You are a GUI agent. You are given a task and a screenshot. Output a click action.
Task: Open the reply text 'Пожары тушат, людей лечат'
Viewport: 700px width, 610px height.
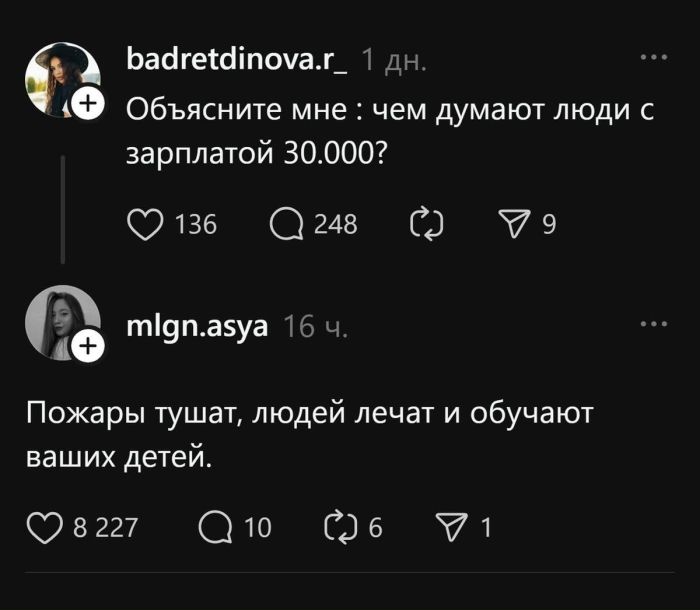pyautogui.click(x=310, y=434)
